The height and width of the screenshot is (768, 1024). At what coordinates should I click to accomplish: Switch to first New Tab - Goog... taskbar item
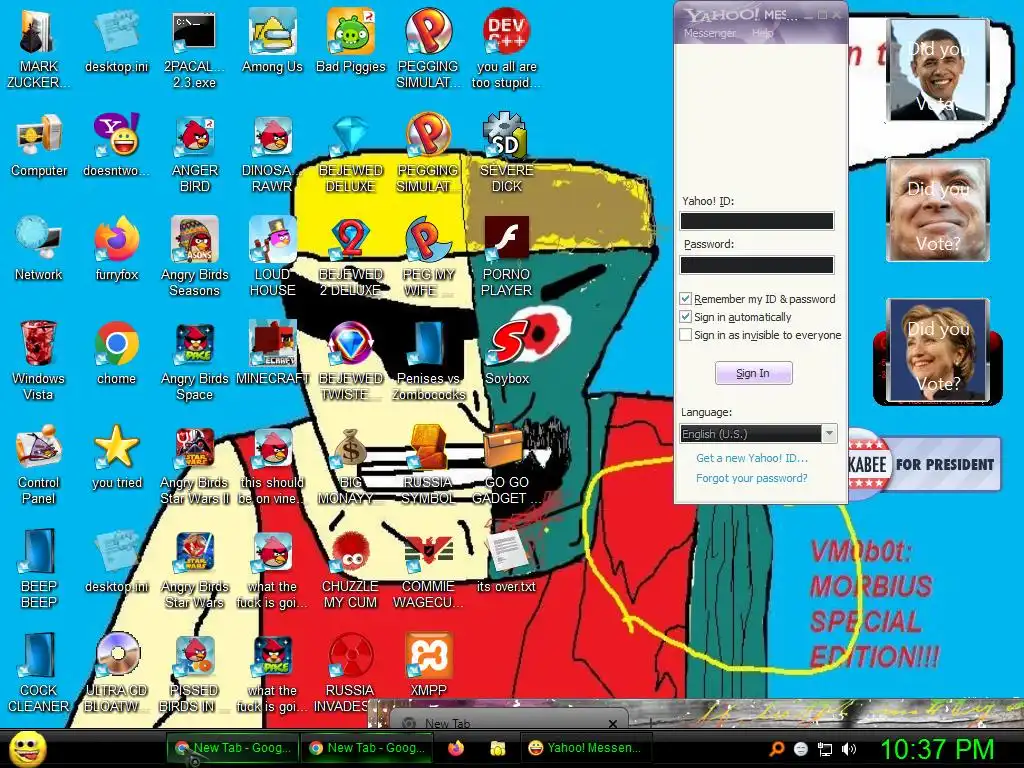click(x=233, y=748)
